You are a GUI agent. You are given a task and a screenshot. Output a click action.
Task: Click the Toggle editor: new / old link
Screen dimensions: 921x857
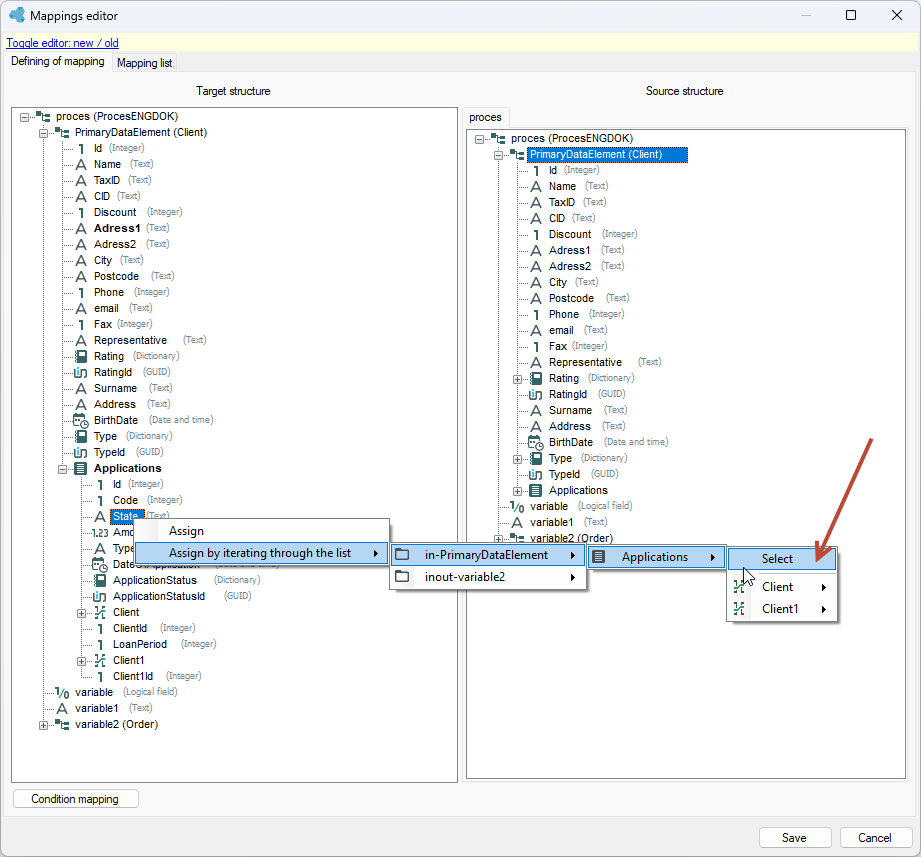62,43
